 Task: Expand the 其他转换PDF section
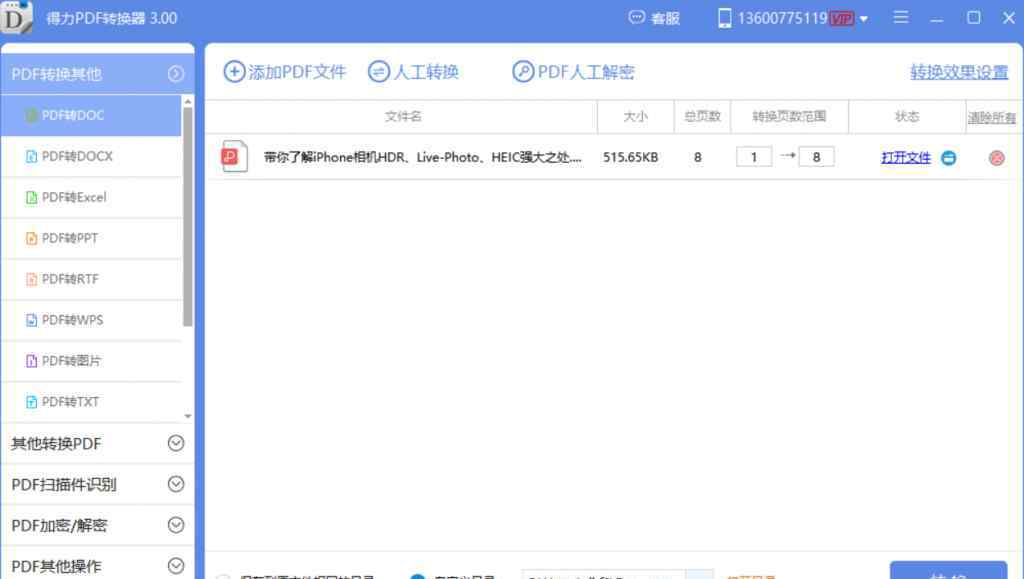point(176,443)
